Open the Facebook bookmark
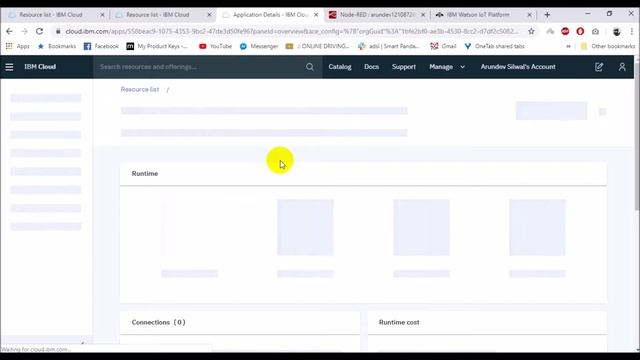 coord(101,46)
